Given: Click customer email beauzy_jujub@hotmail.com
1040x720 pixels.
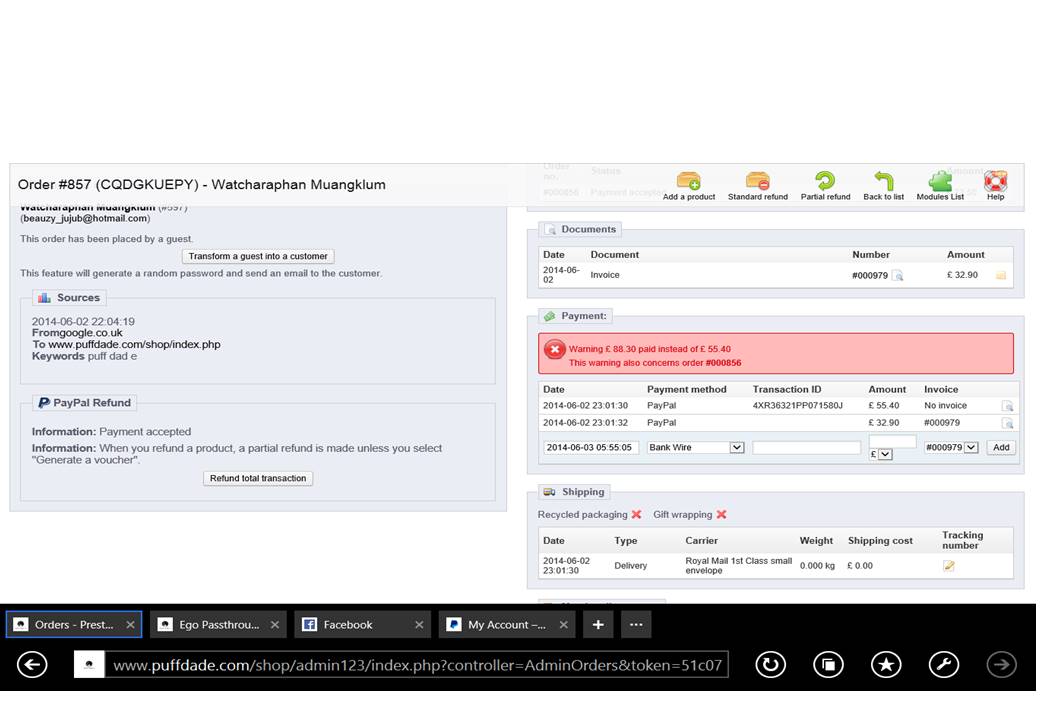Looking at the screenshot, I should click(86, 218).
